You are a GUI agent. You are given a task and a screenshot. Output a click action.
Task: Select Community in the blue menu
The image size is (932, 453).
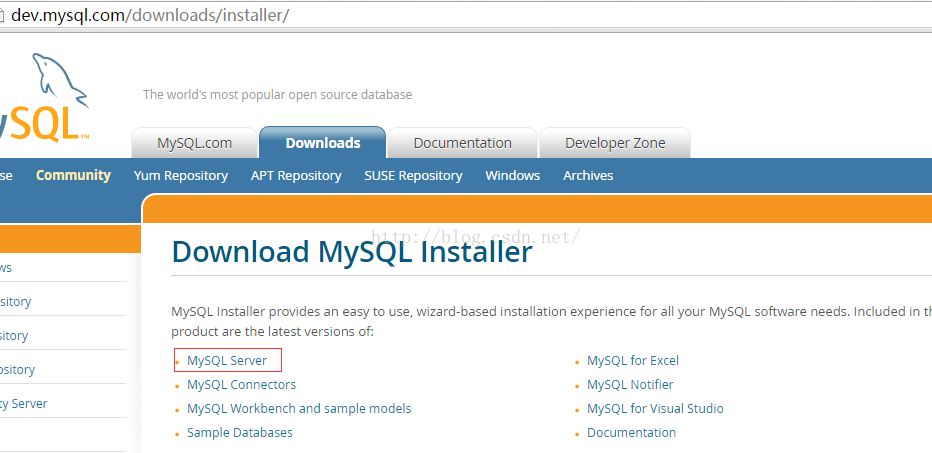73,175
